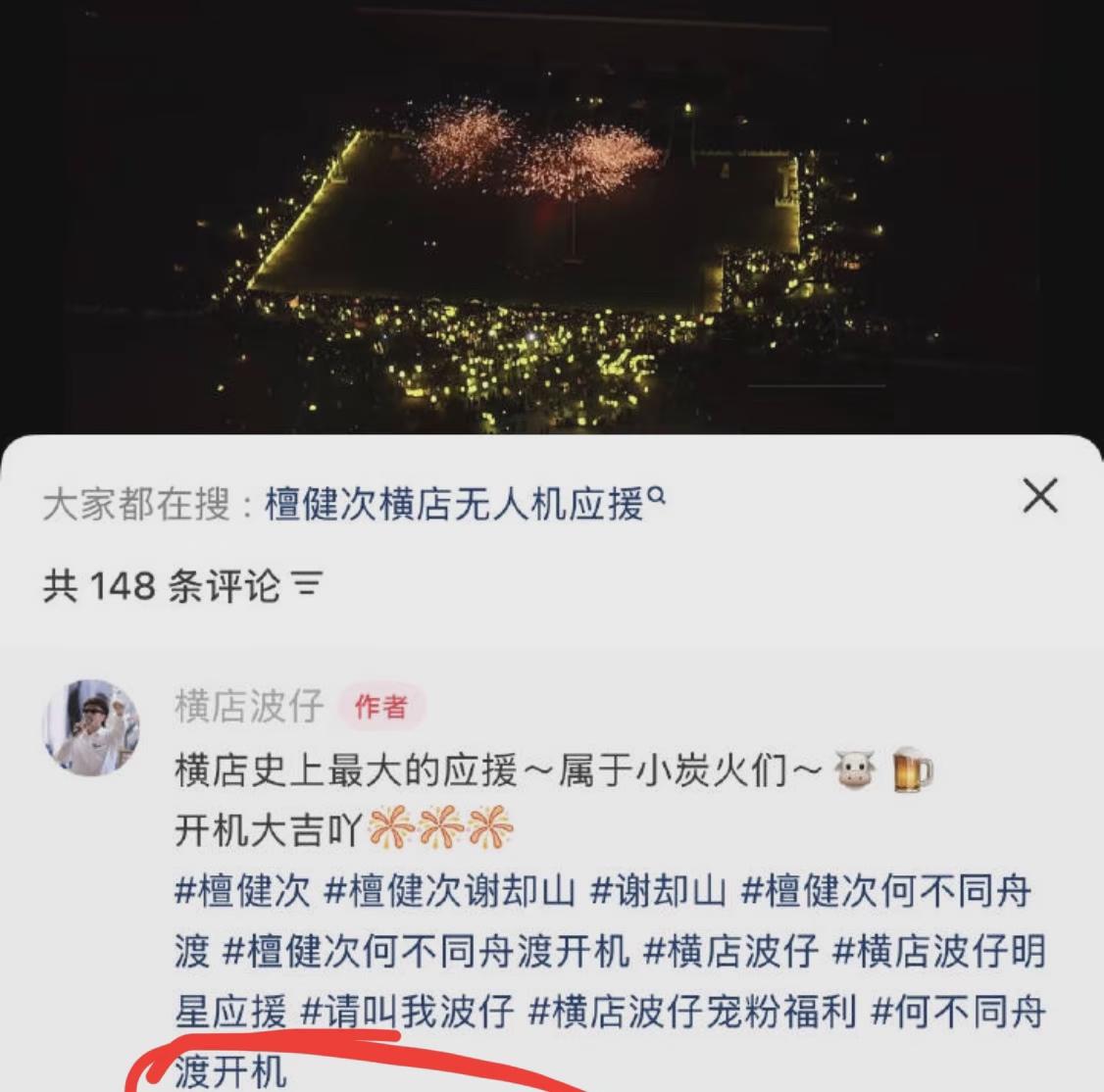1104x1092 pixels.
Task: Open hashtag #横店波仔宠粉福利
Action: pos(691,1012)
